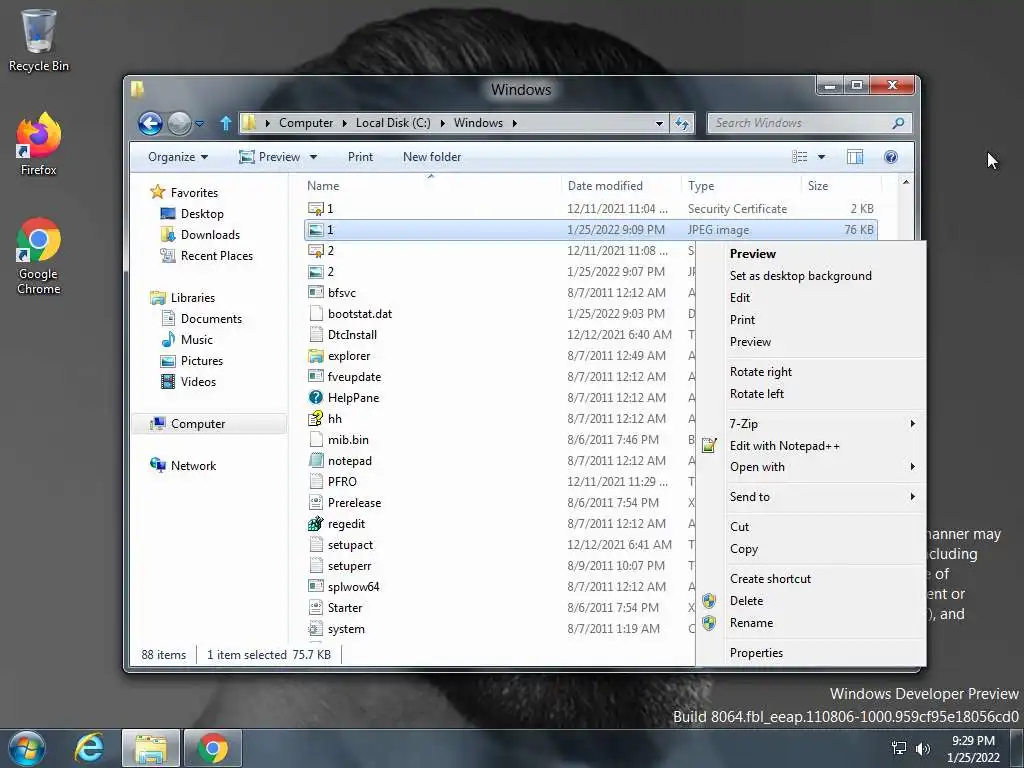
Task: Open the Recycle Bin desktop icon
Action: 38,39
